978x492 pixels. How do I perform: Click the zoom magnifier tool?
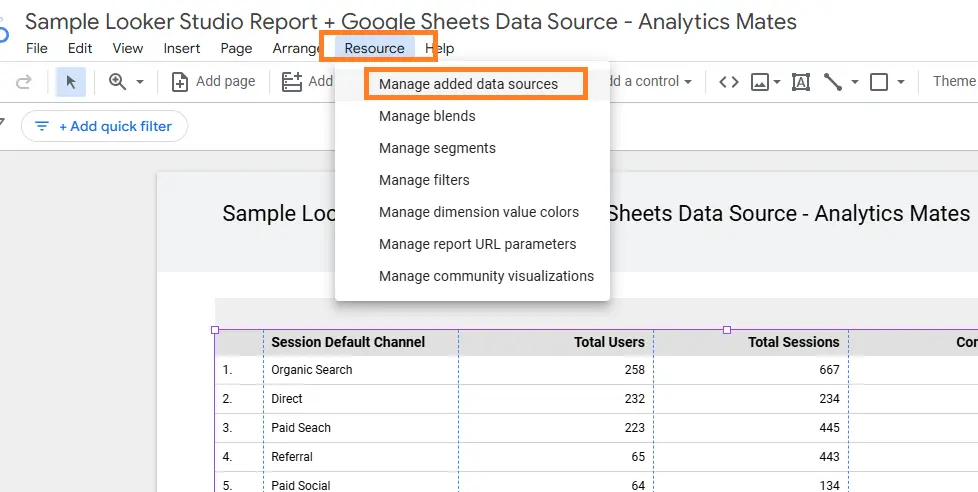(x=118, y=82)
